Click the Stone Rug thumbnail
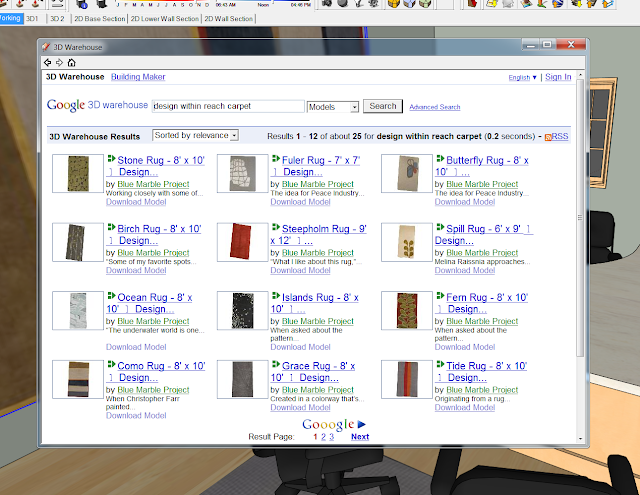The image size is (640, 495). point(78,173)
